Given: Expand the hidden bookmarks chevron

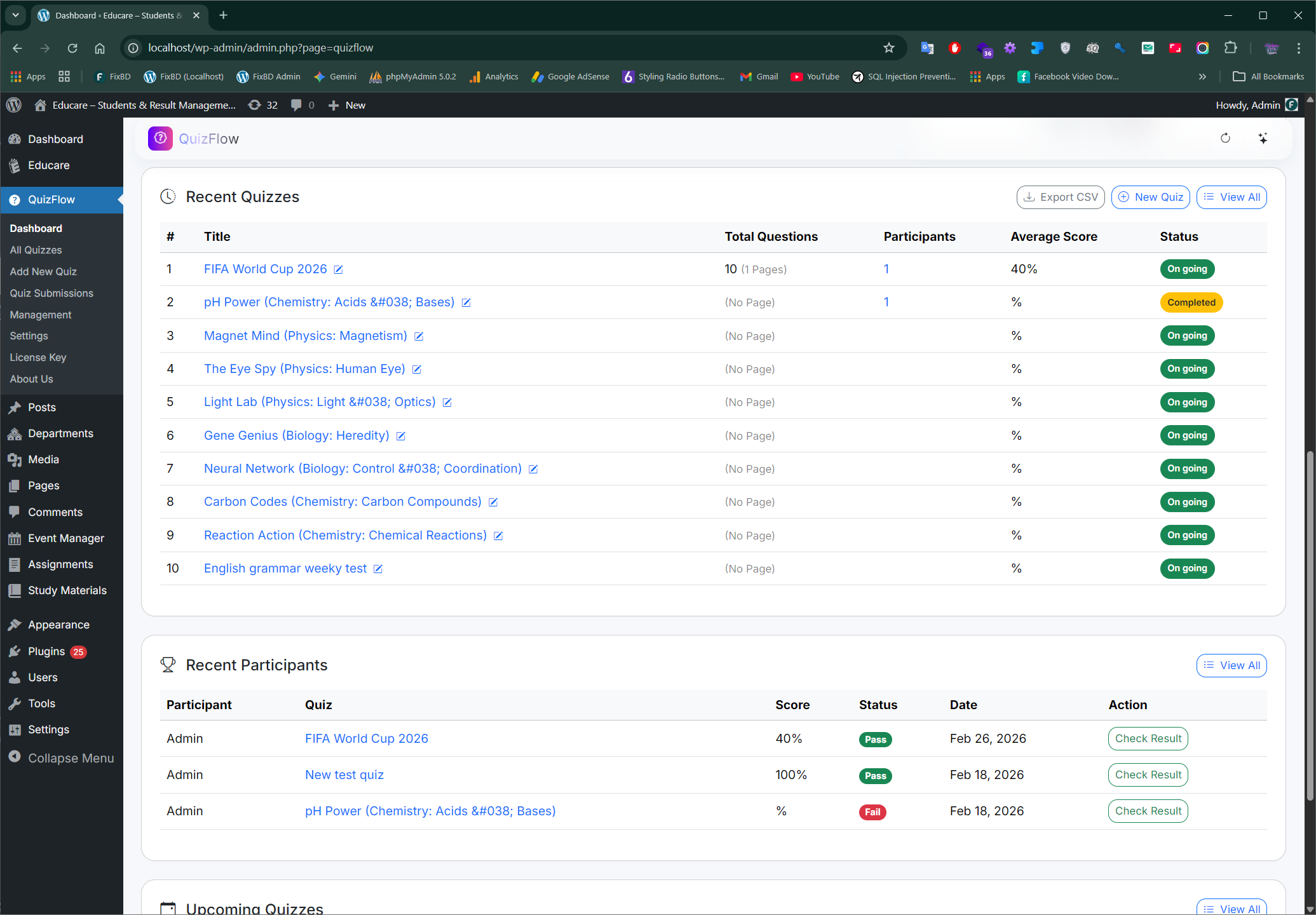Looking at the screenshot, I should (x=1202, y=77).
